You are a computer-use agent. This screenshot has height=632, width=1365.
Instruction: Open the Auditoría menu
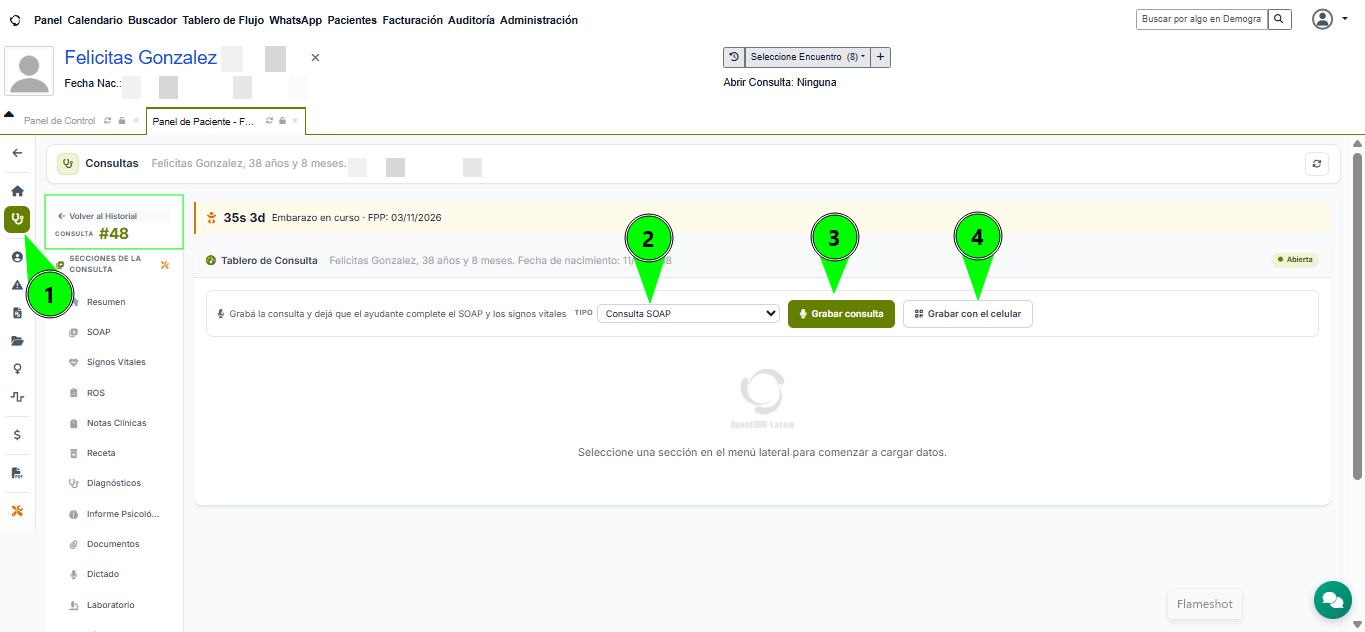[x=471, y=20]
